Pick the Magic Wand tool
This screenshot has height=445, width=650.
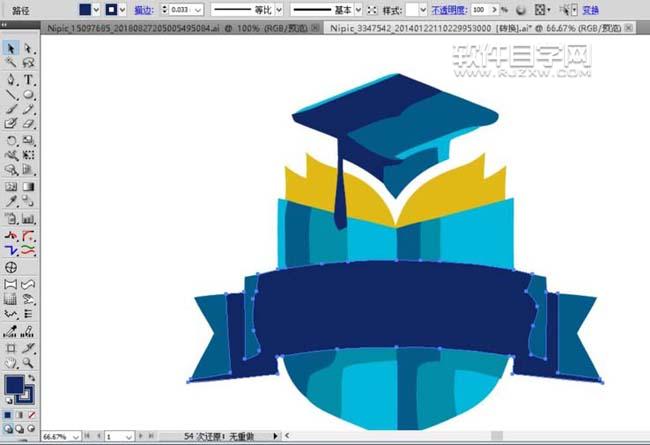(11, 63)
